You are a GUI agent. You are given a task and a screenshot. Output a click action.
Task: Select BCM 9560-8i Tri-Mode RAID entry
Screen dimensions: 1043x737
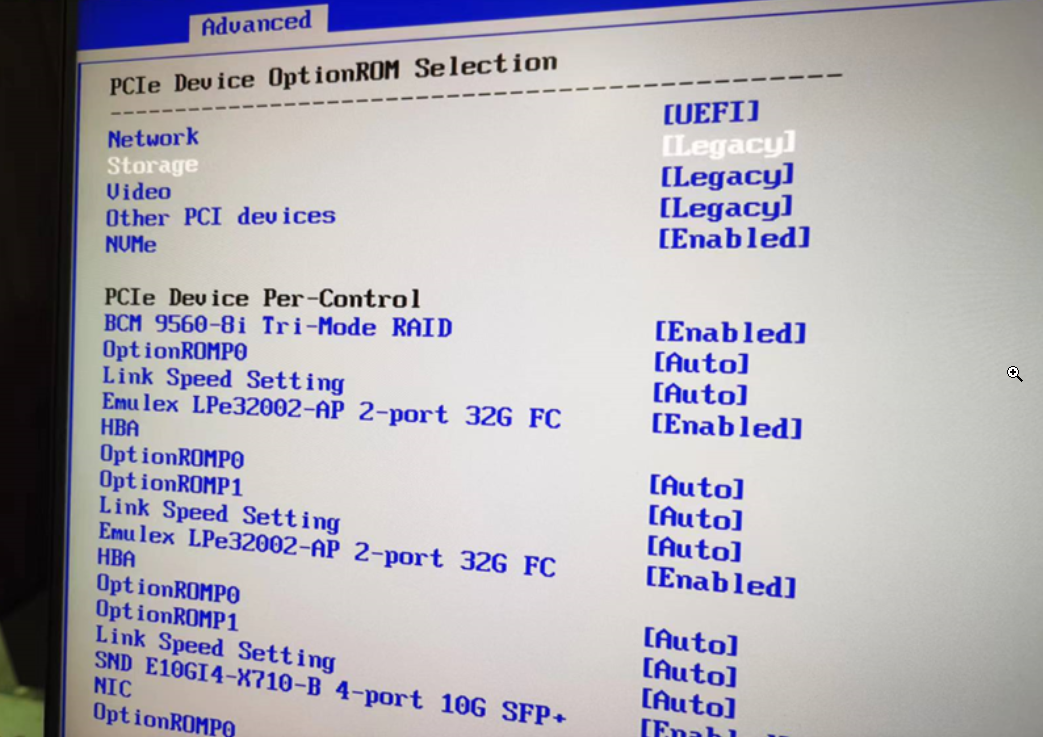(277, 327)
